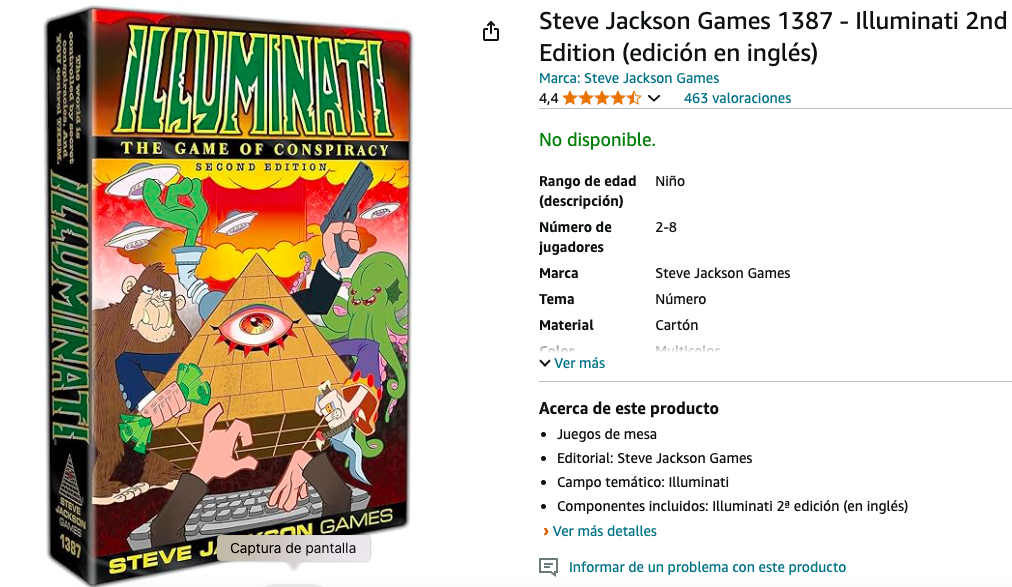Click the Steve Jackson Games value under Marca
Screen dimensions: 1012x587
pos(722,273)
